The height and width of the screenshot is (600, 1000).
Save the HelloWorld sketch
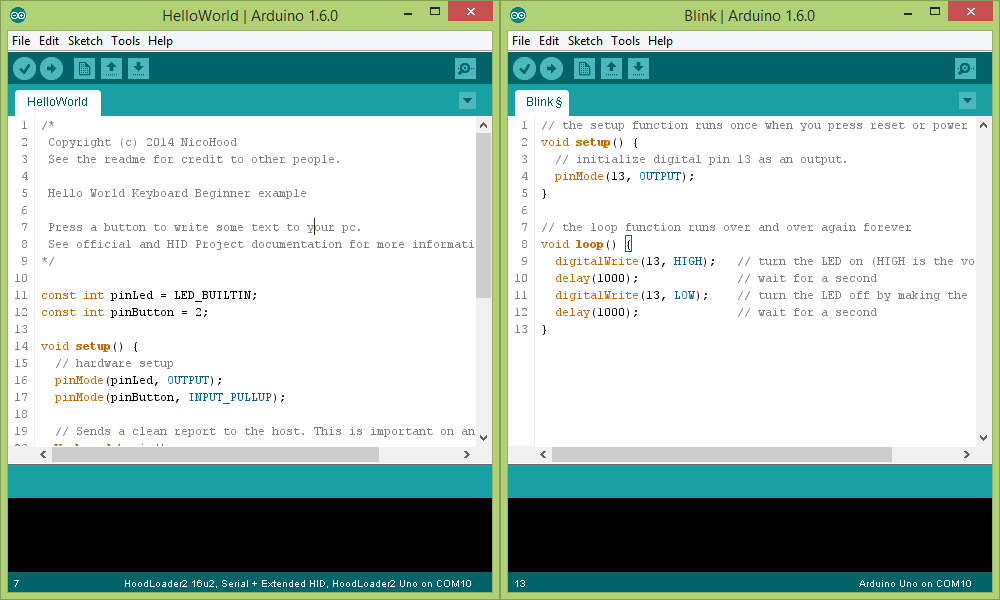tap(137, 68)
